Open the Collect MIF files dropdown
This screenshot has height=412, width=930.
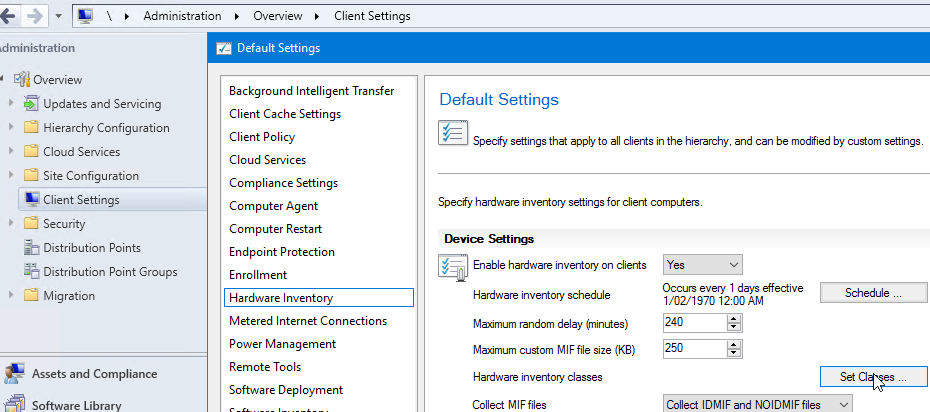758,404
